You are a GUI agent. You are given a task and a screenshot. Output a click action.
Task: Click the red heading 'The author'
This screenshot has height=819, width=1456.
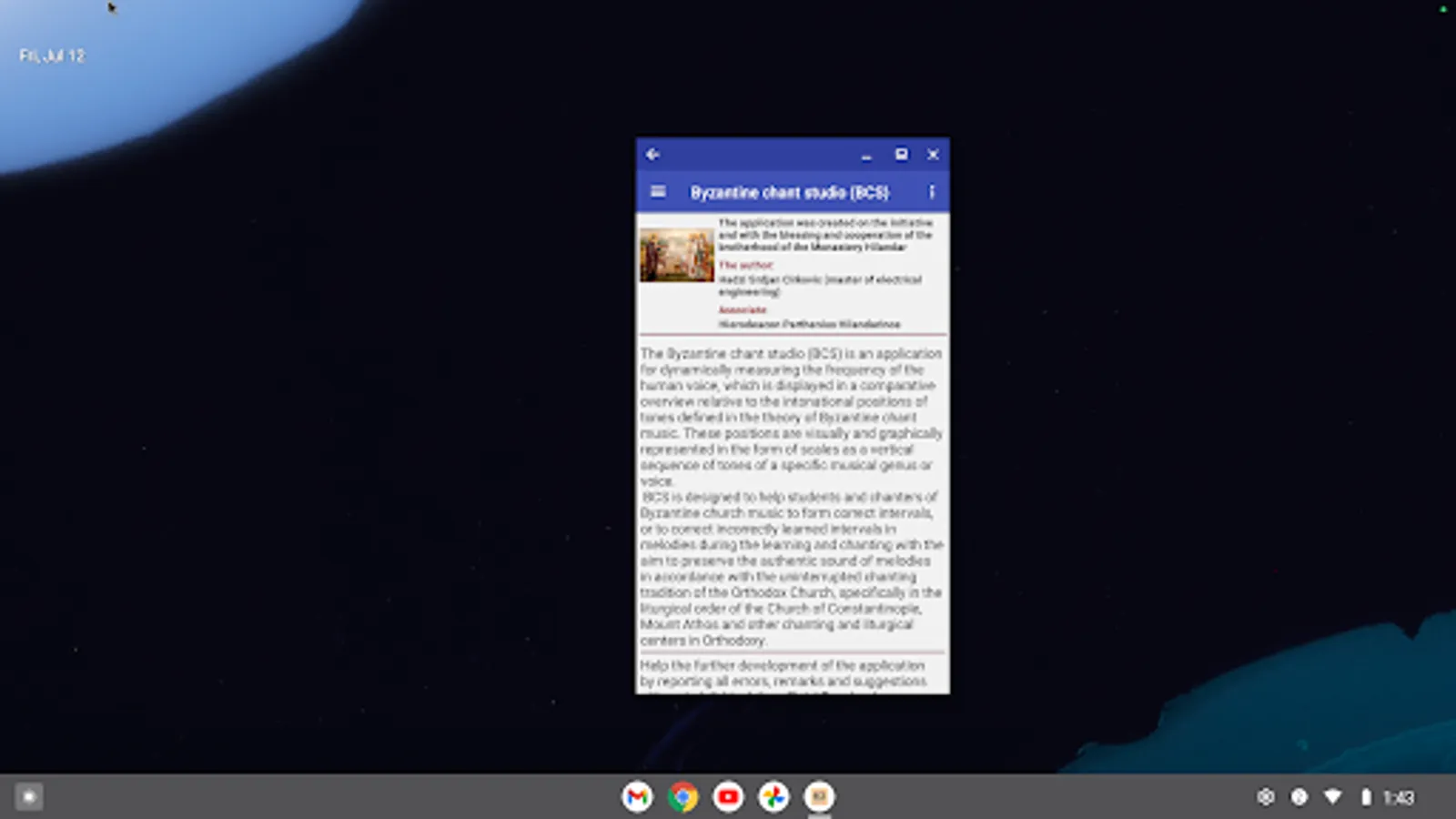click(x=745, y=265)
